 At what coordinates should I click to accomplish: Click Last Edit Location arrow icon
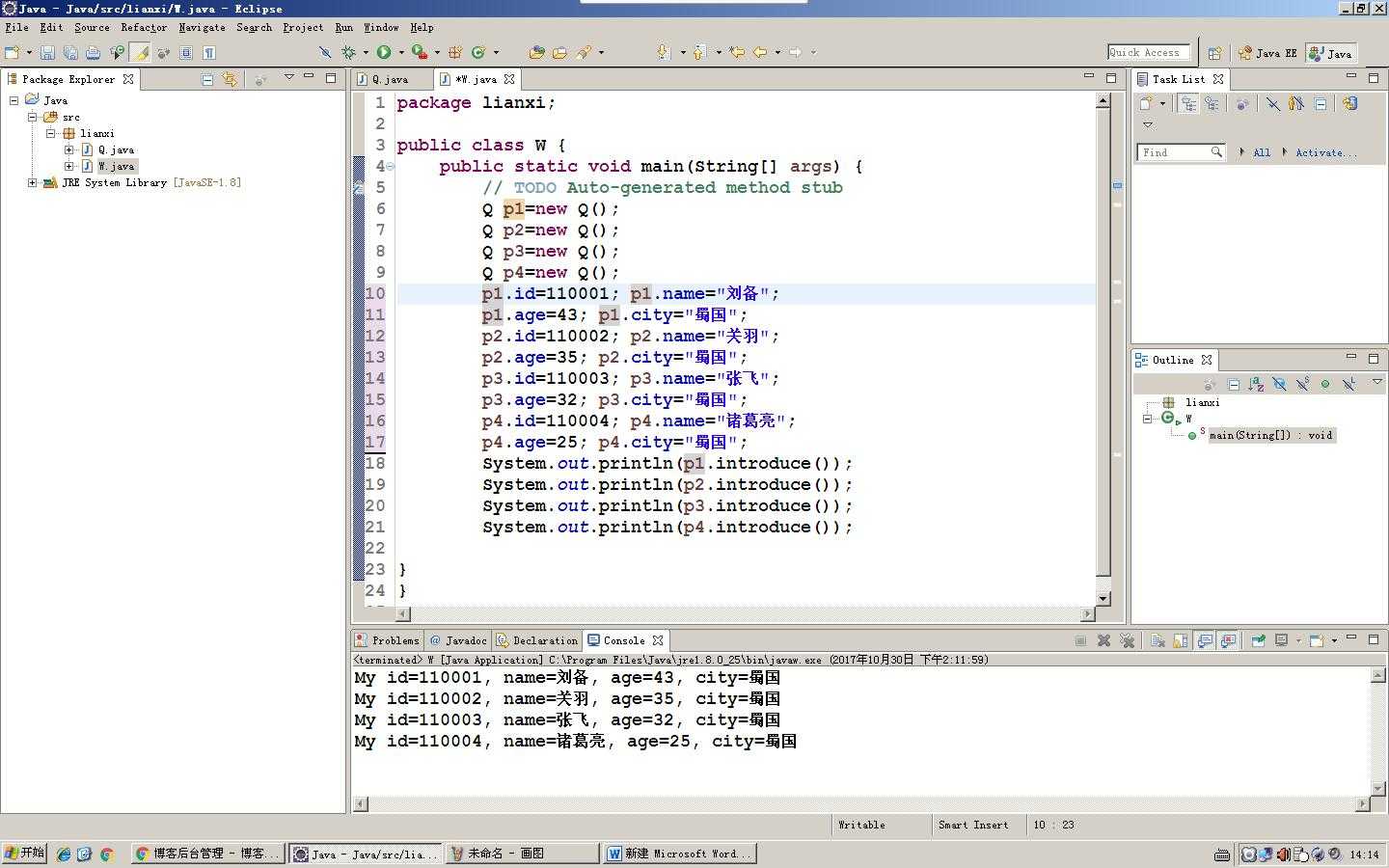pos(737,52)
